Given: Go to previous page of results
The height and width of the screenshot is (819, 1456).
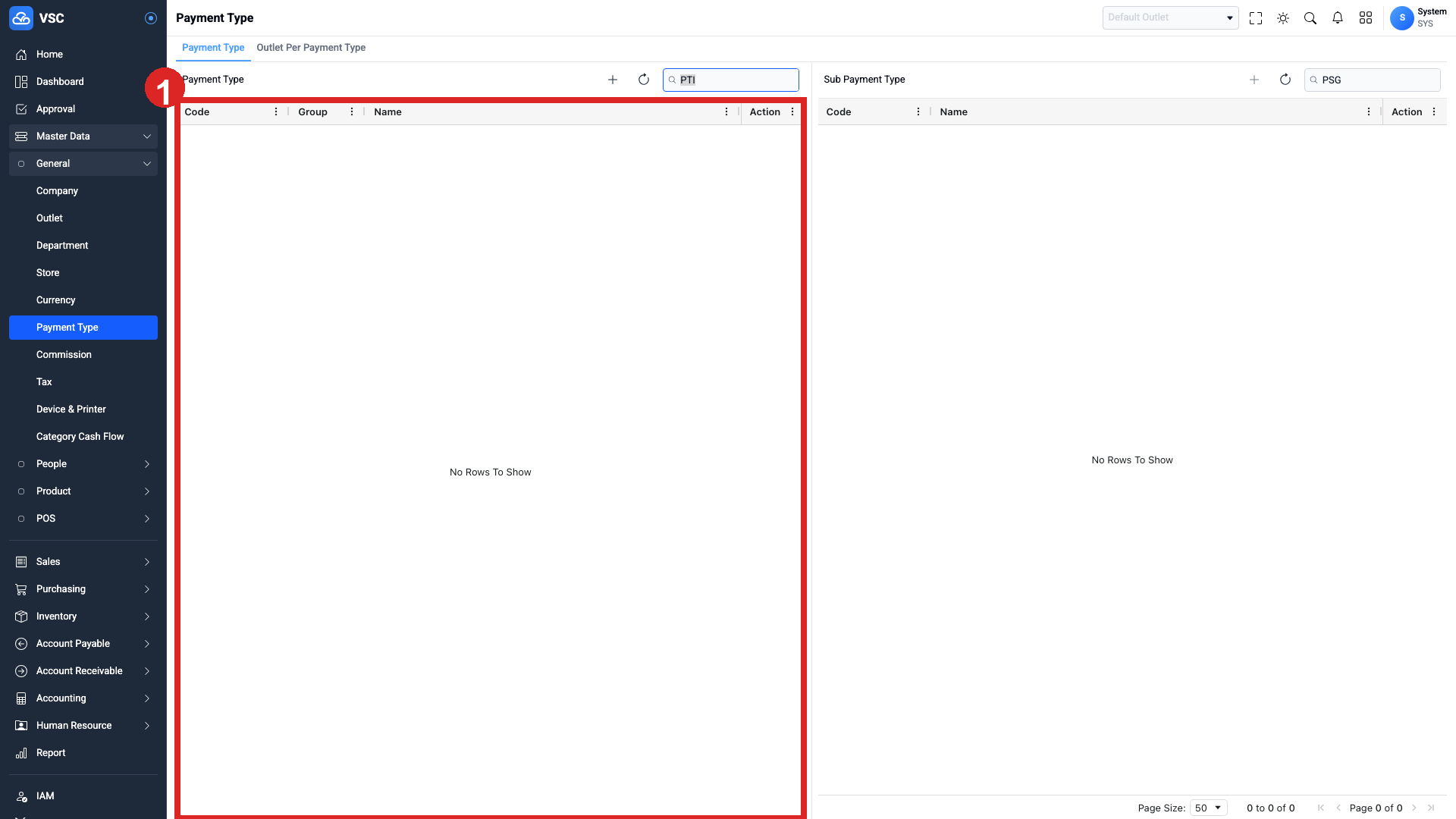Looking at the screenshot, I should click(x=1338, y=808).
